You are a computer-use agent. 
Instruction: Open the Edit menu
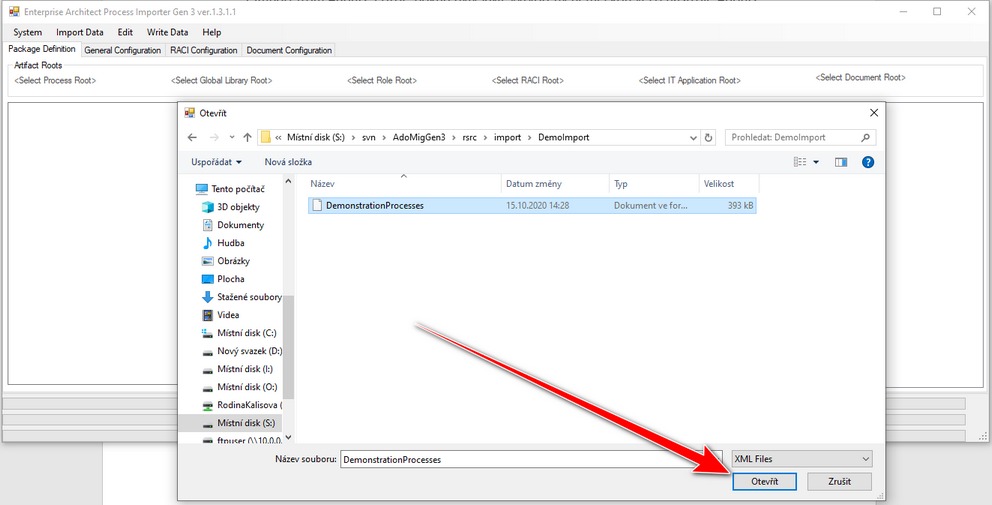pos(125,32)
